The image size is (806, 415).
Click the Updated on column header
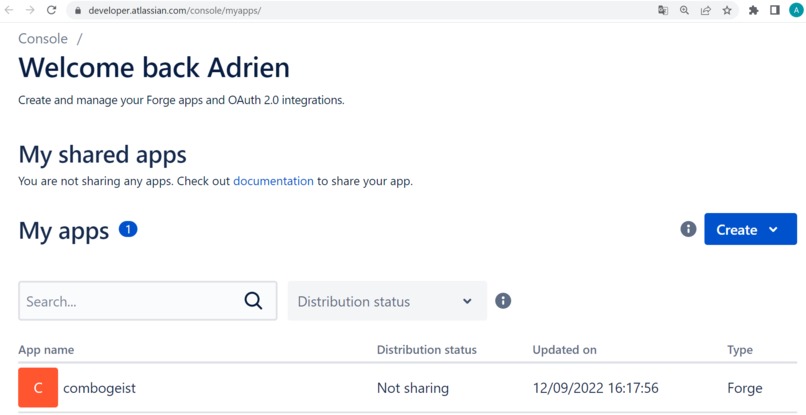564,350
